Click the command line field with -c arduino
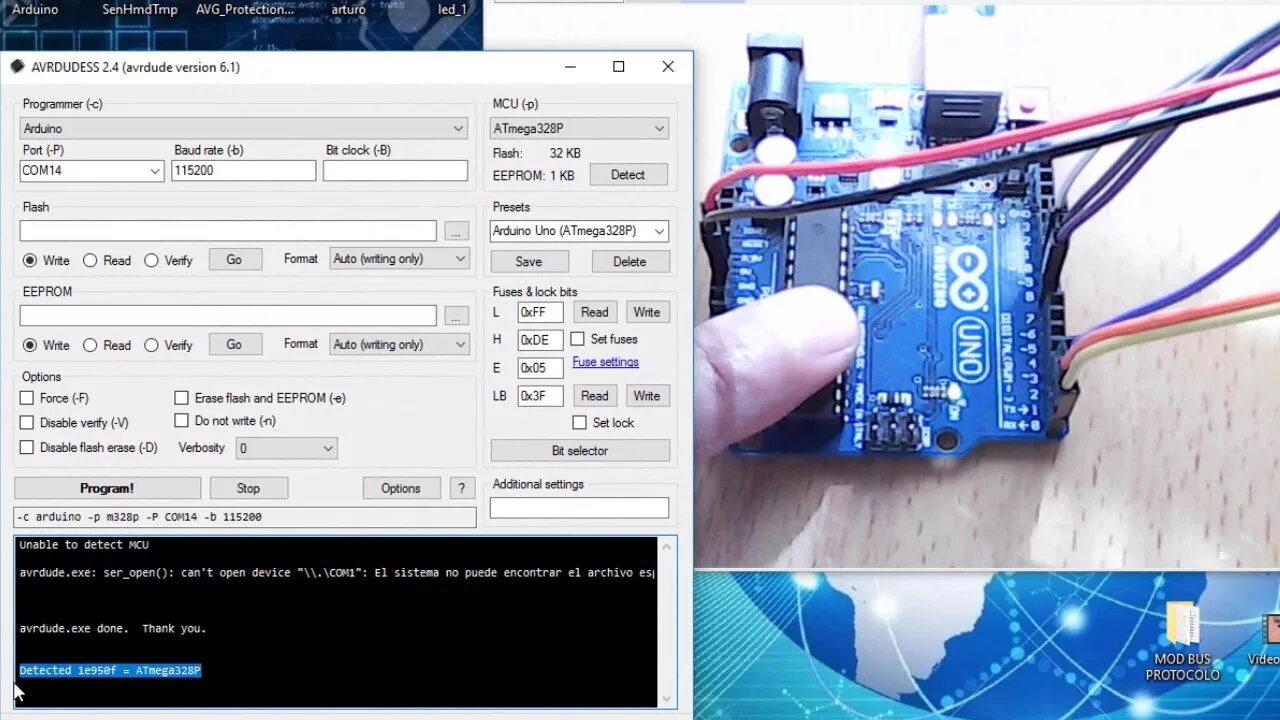The height and width of the screenshot is (720, 1280). [x=245, y=517]
